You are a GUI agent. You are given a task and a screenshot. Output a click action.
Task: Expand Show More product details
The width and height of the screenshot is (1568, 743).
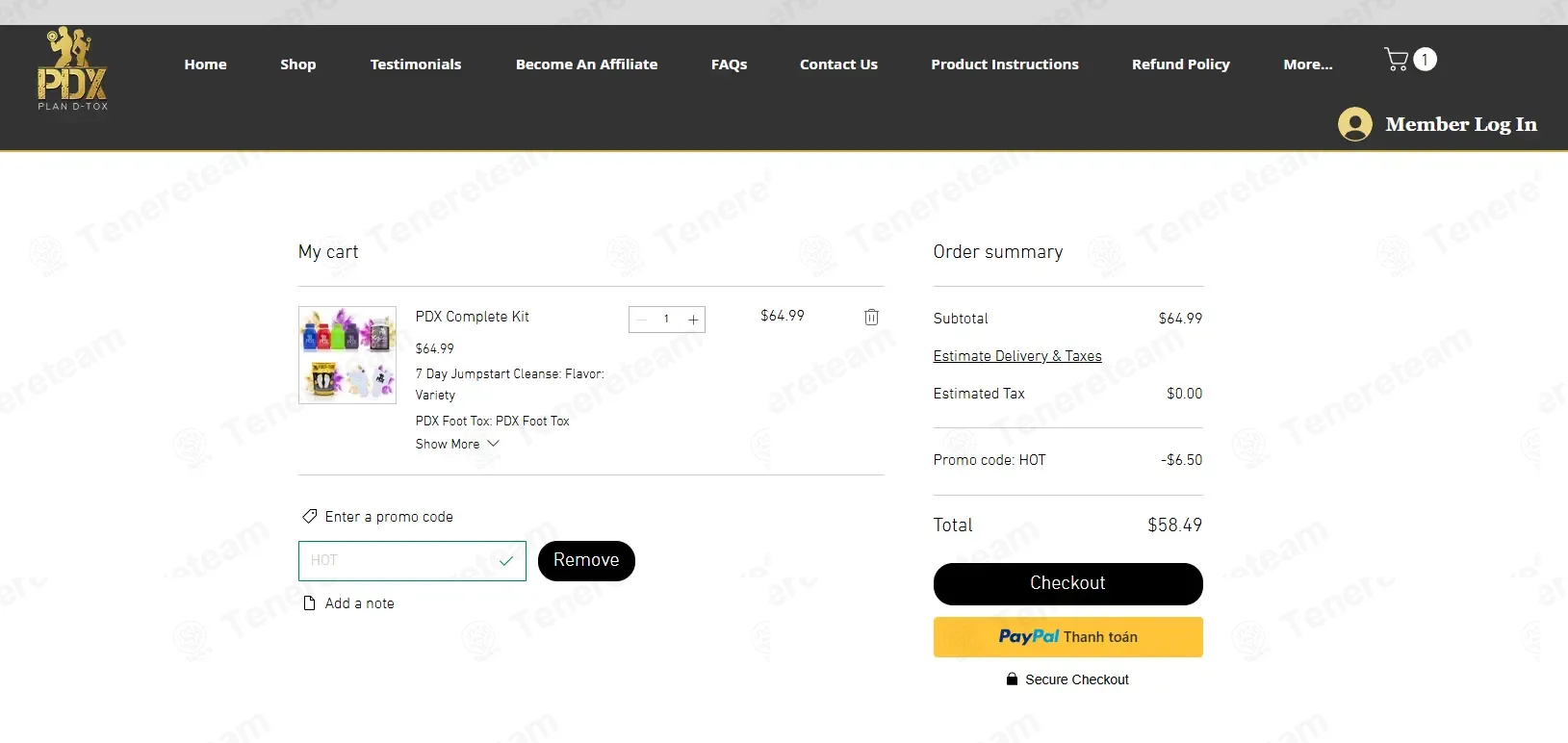[x=457, y=444]
